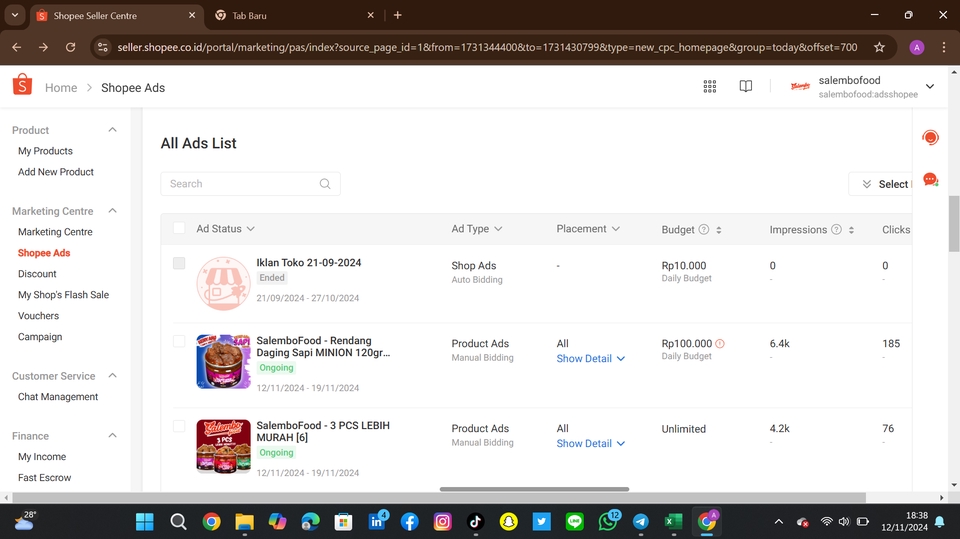The image size is (960, 539).
Task: Open Vouchers in sidebar
Action: click(39, 315)
